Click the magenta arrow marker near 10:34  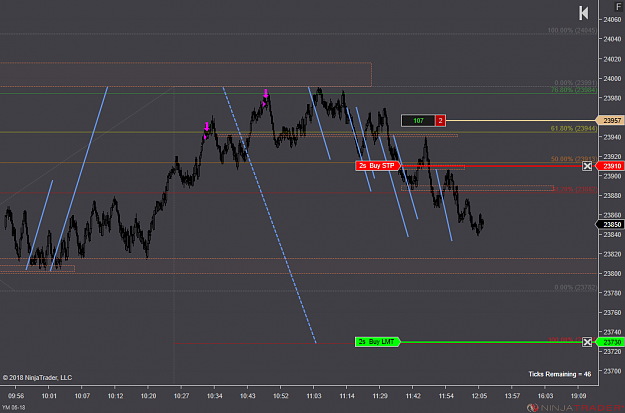[206, 127]
